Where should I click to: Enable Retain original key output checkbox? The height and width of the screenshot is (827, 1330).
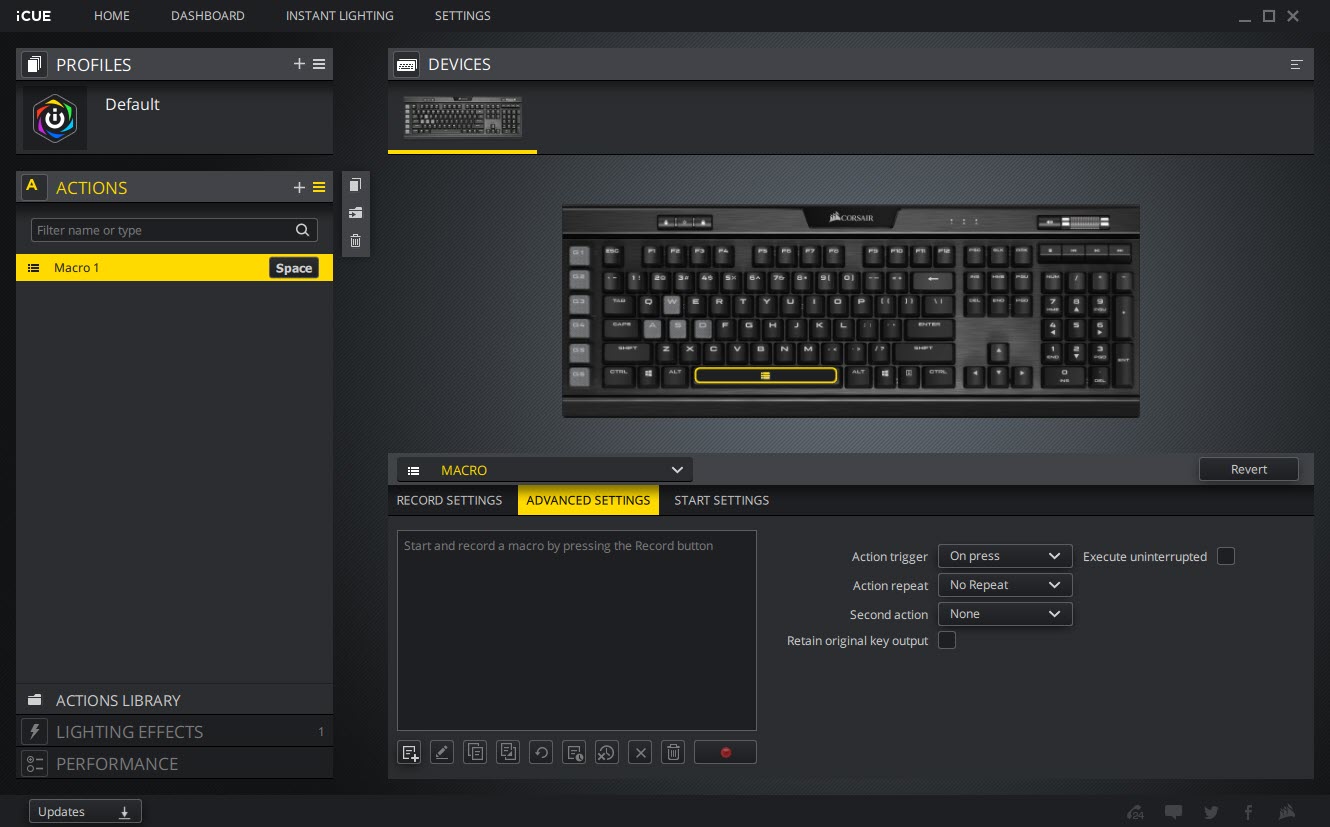click(x=947, y=640)
